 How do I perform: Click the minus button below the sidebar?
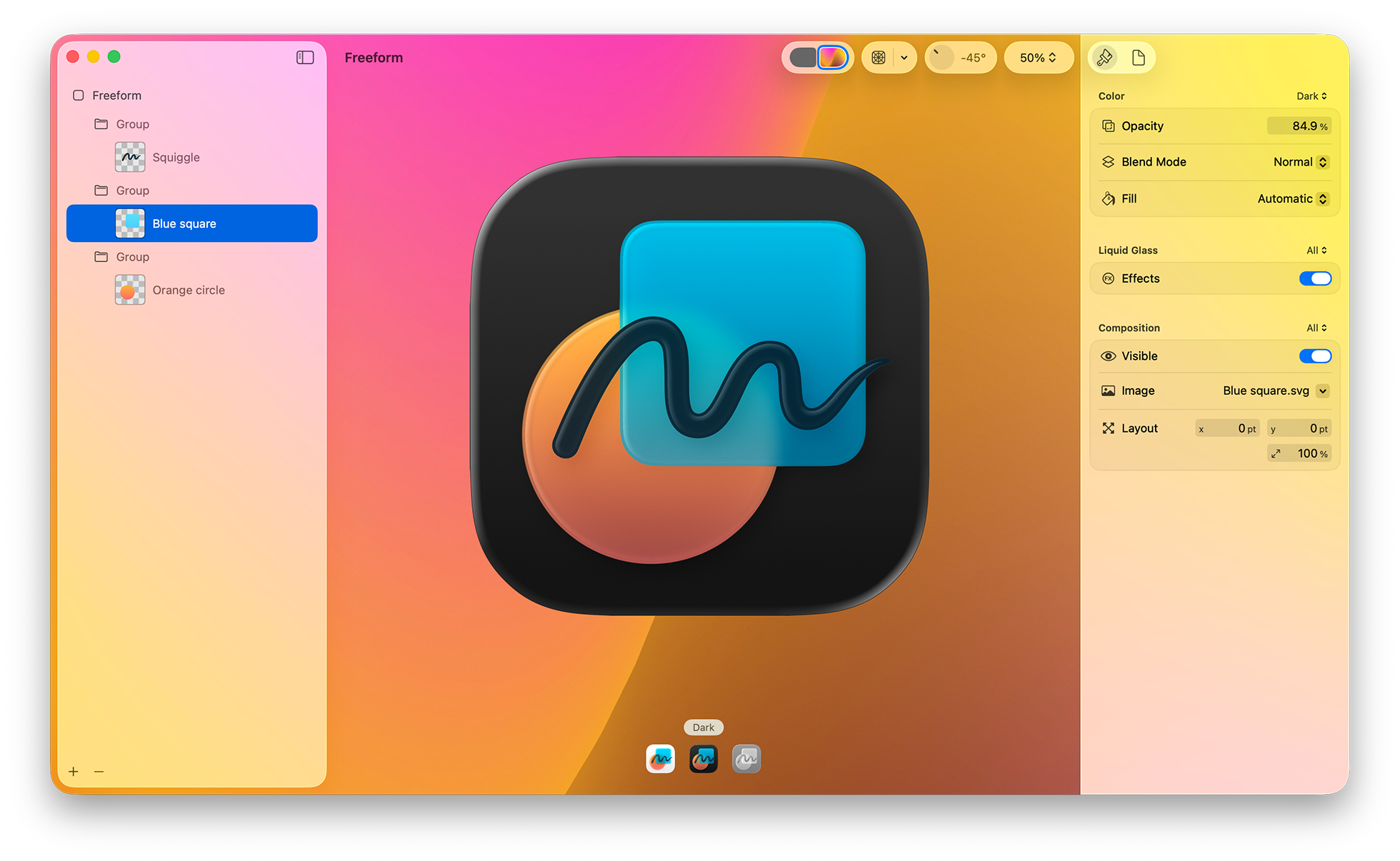click(99, 772)
